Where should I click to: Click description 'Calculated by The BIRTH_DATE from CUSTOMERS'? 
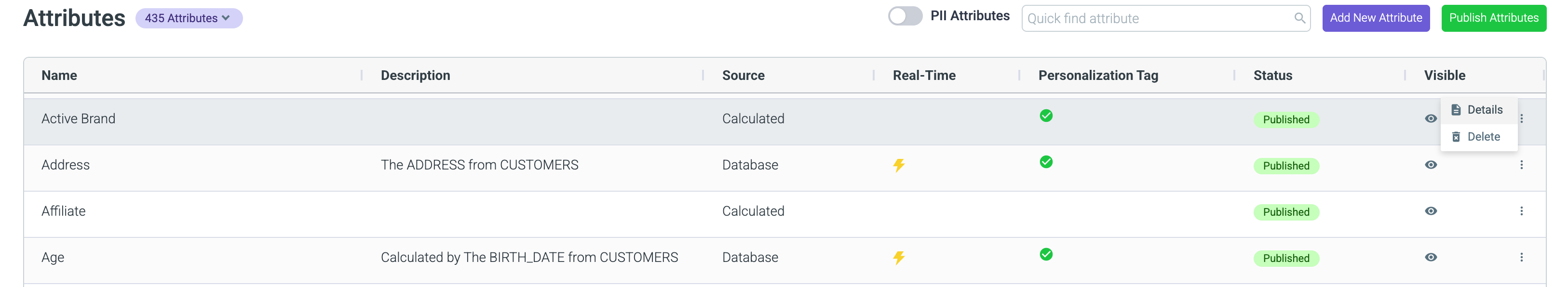point(529,257)
